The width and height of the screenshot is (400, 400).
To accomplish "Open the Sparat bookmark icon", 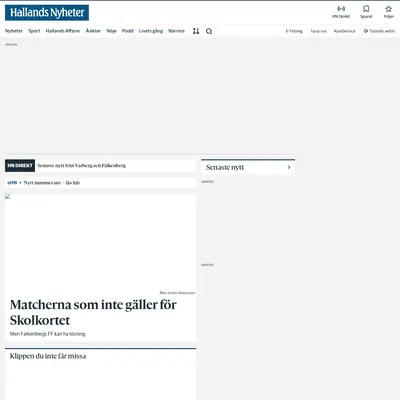I will 366,9.
